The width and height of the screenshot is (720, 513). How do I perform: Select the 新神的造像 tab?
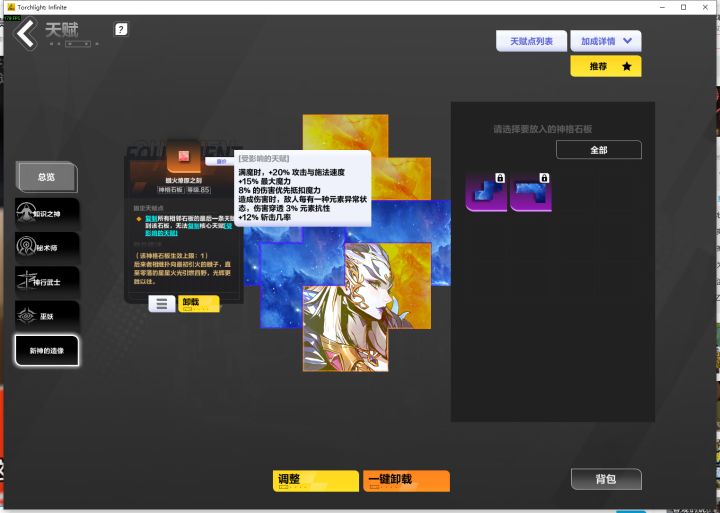click(x=47, y=350)
